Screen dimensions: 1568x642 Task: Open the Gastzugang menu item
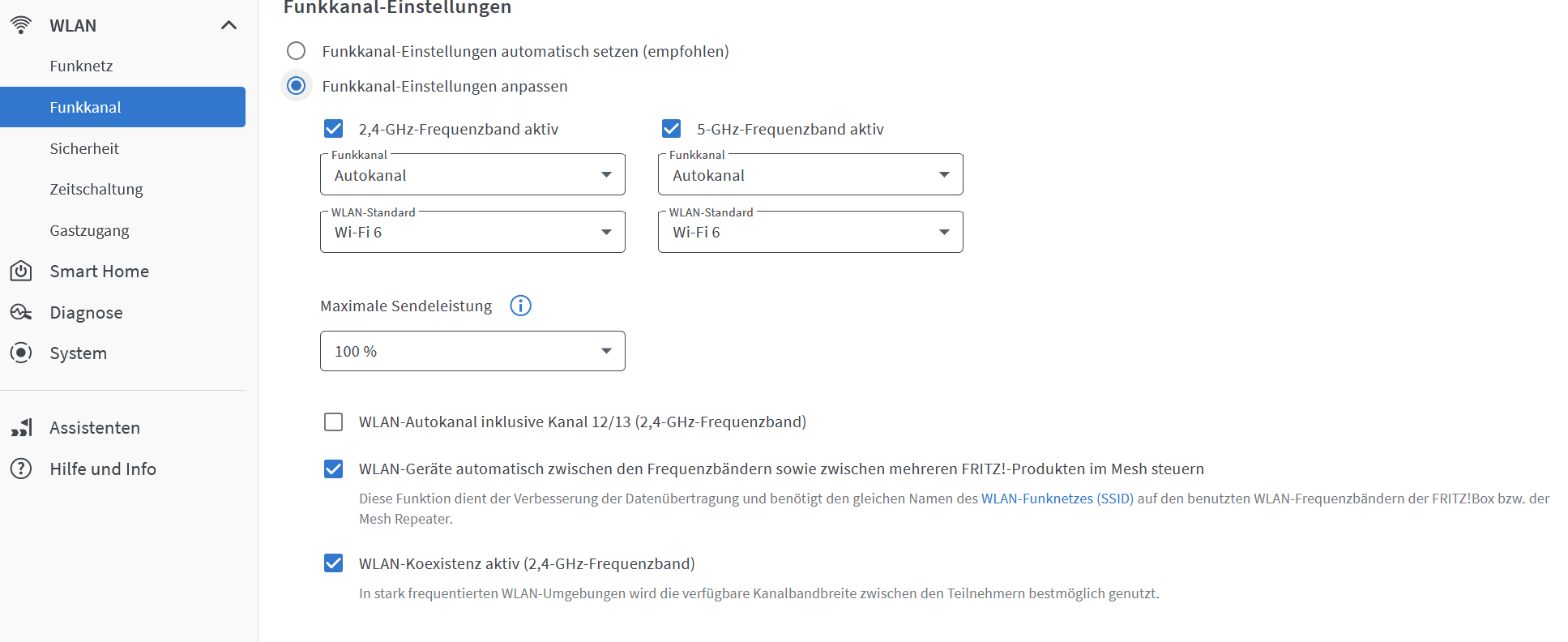[89, 230]
